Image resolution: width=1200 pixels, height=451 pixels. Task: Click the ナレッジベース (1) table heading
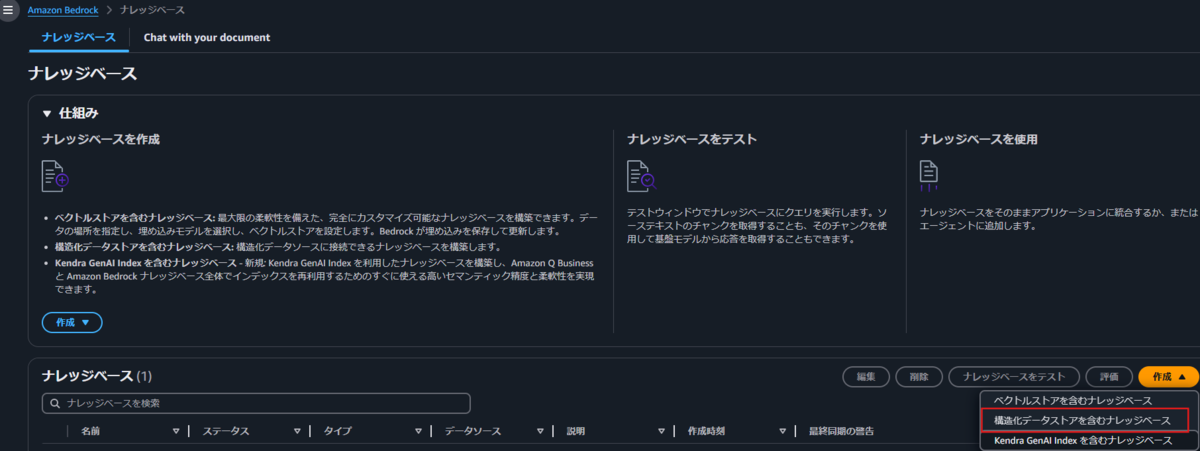[x=97, y=376]
